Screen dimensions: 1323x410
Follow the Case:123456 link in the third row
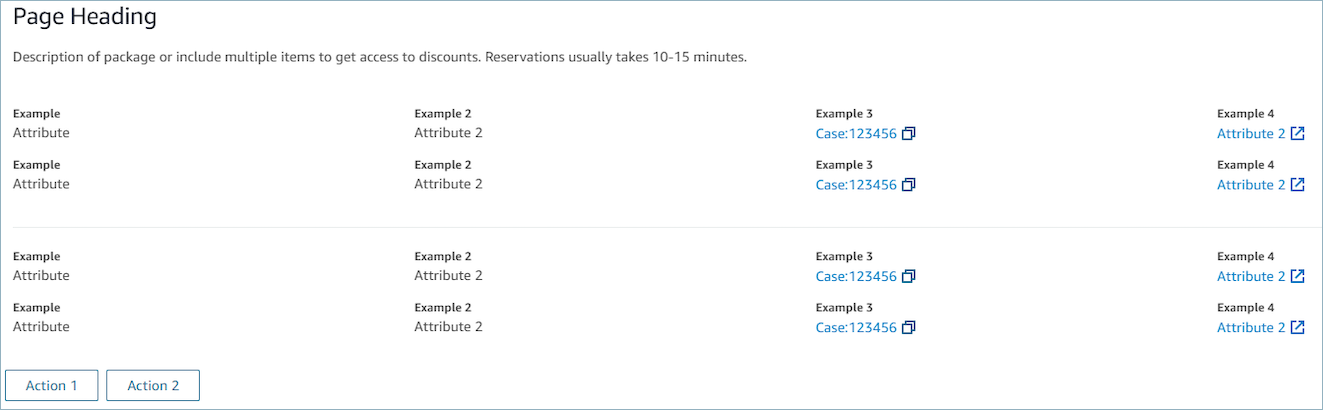856,277
